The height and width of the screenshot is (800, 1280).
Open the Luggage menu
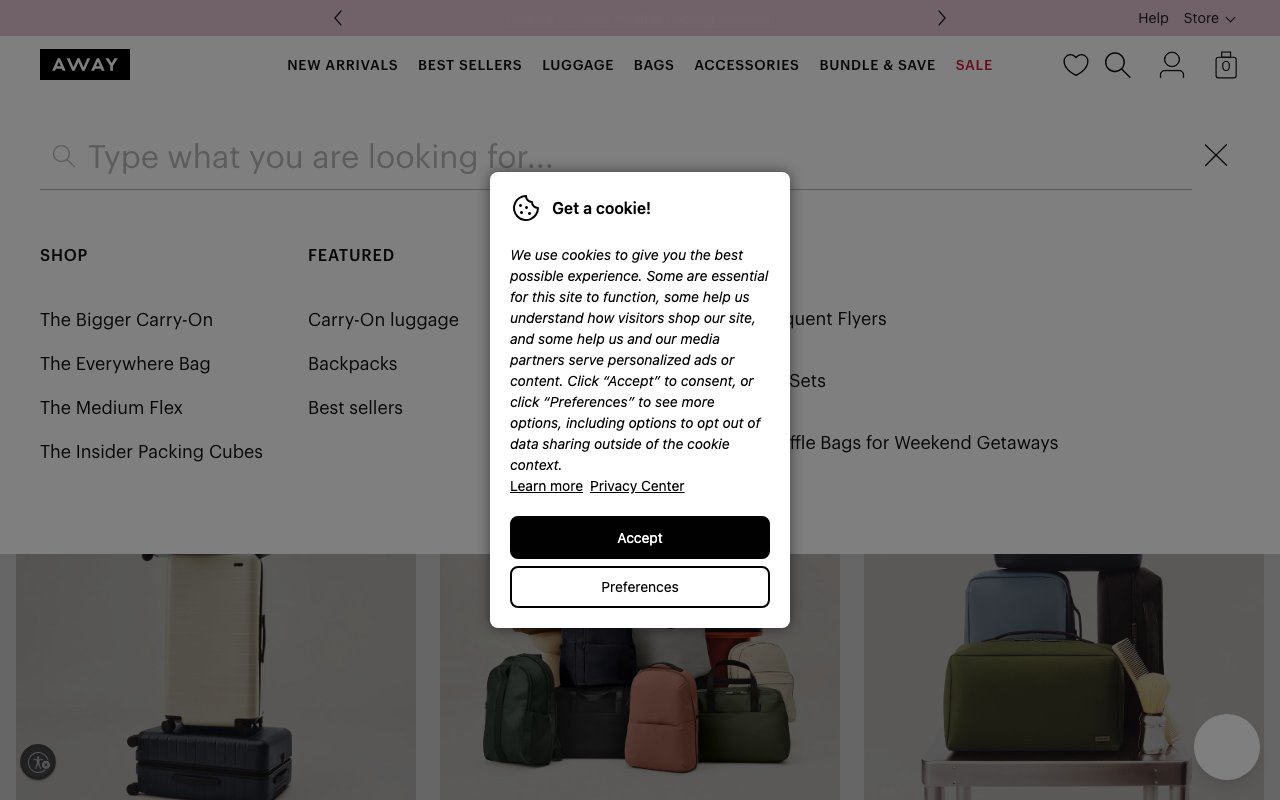pos(578,65)
